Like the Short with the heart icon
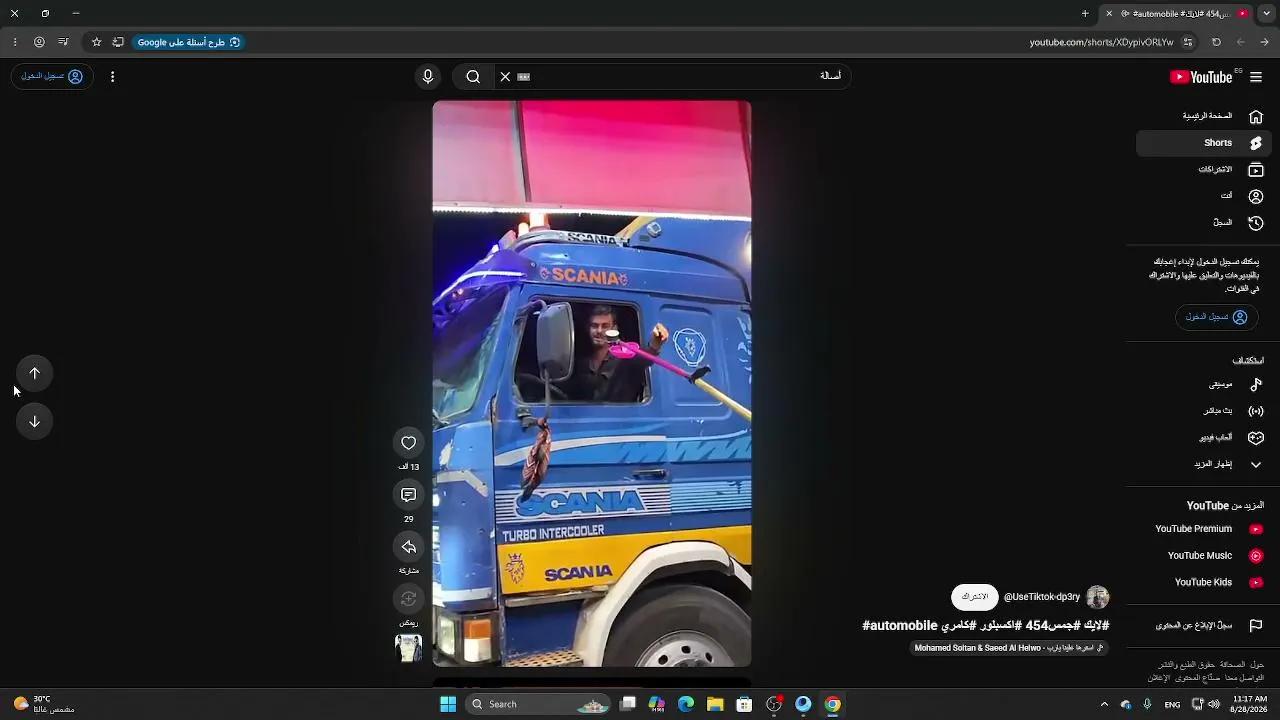 click(x=408, y=443)
